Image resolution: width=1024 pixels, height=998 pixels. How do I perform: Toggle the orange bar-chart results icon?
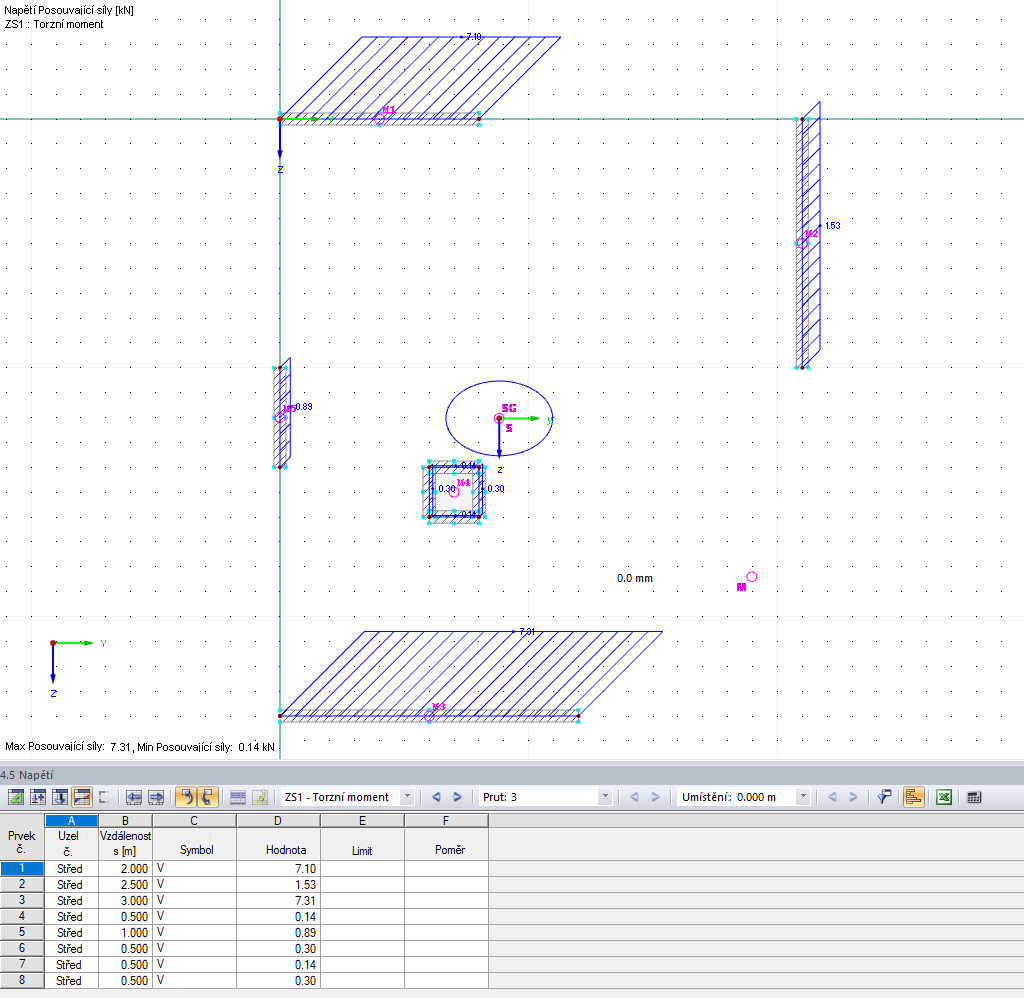coord(914,797)
